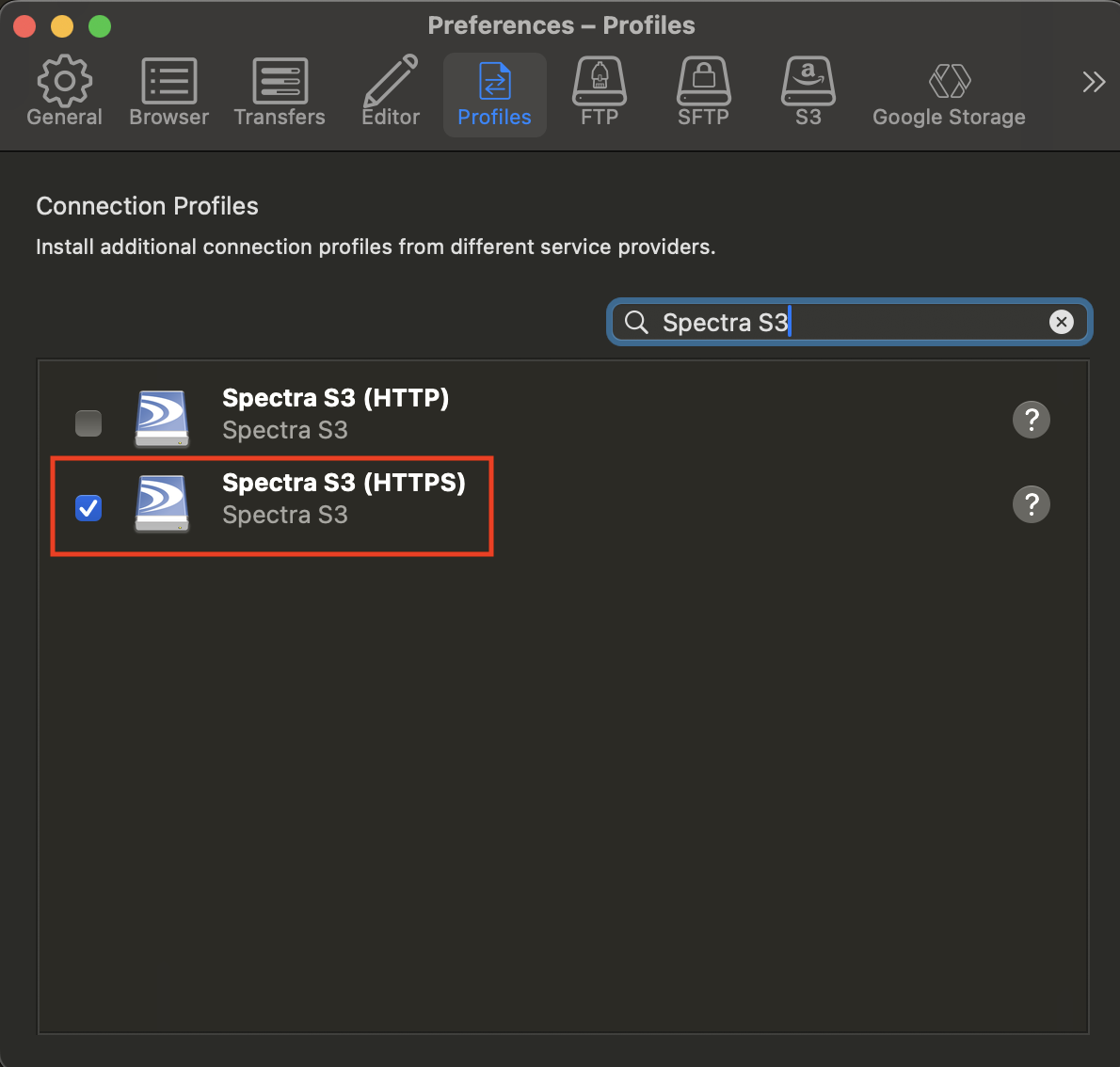The width and height of the screenshot is (1120, 1067).
Task: Click the Spectra S3 (HTTPS) profile title
Action: point(344,483)
